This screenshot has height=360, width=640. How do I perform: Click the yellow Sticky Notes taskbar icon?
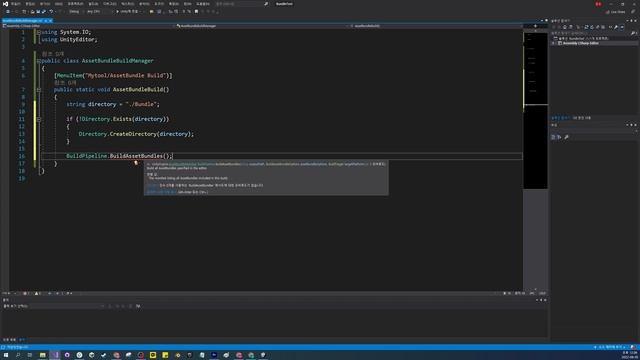165,355
